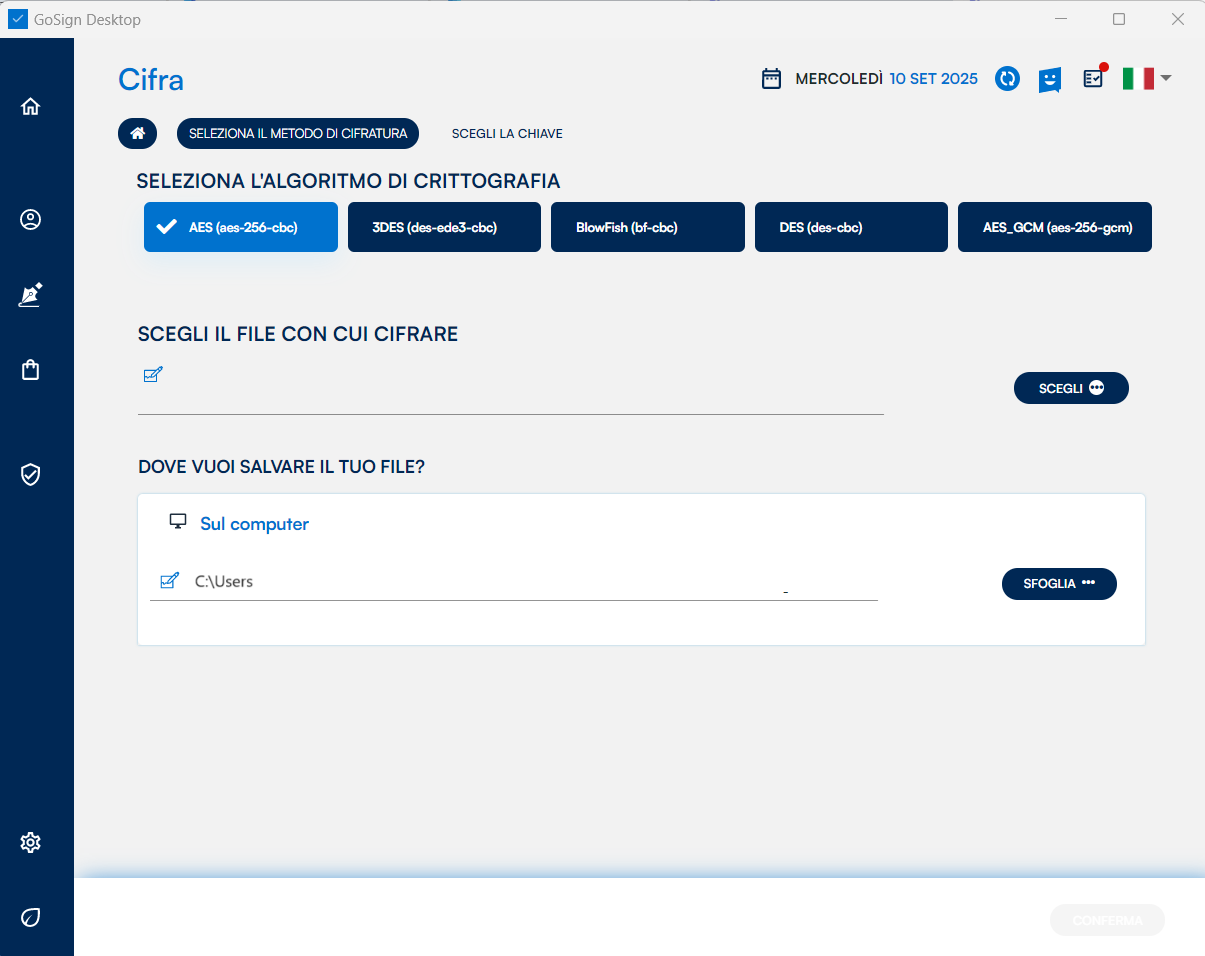
Task: Open the task list notification icon
Action: [x=1093, y=79]
